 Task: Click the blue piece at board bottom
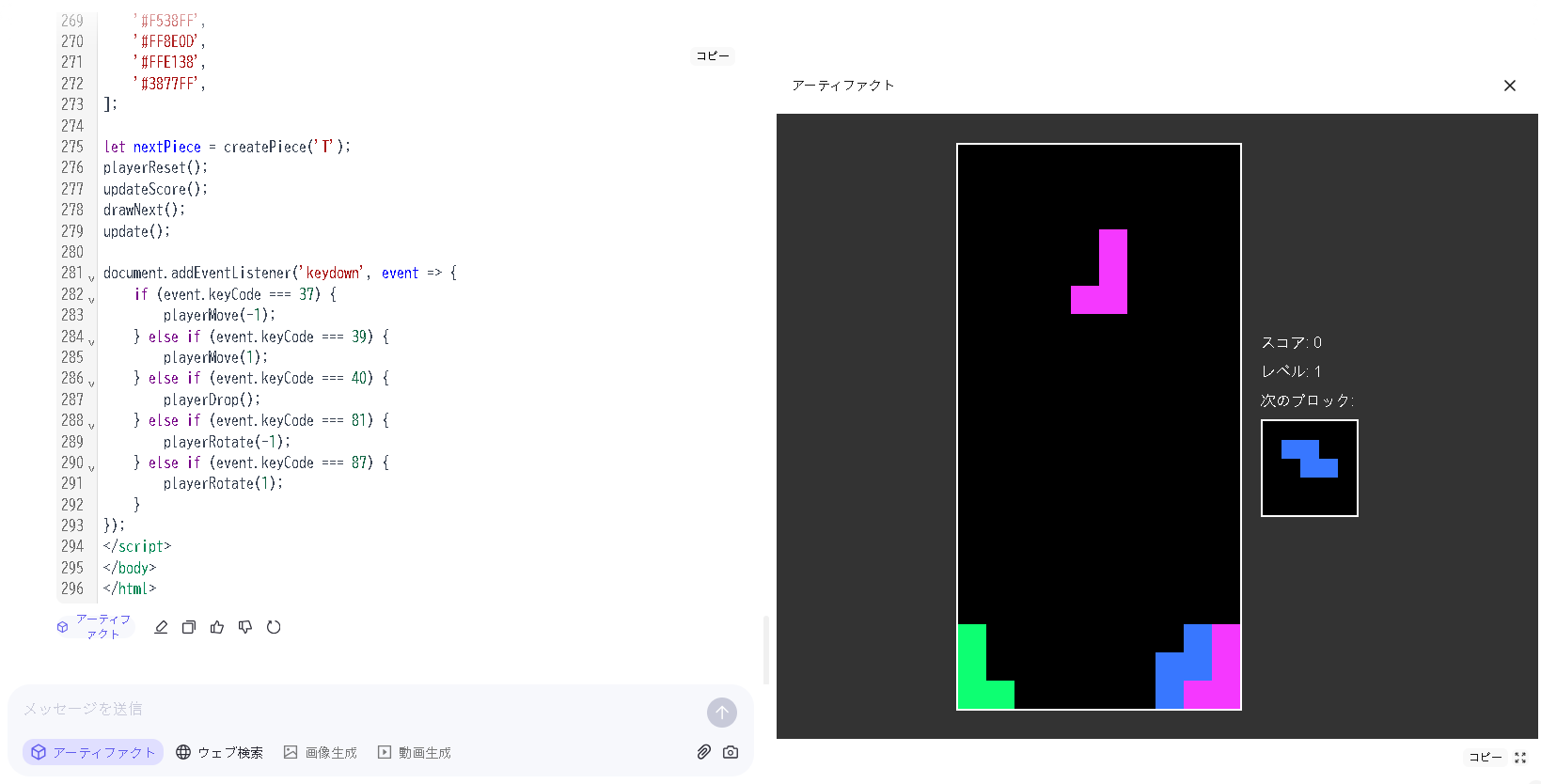(x=1183, y=666)
